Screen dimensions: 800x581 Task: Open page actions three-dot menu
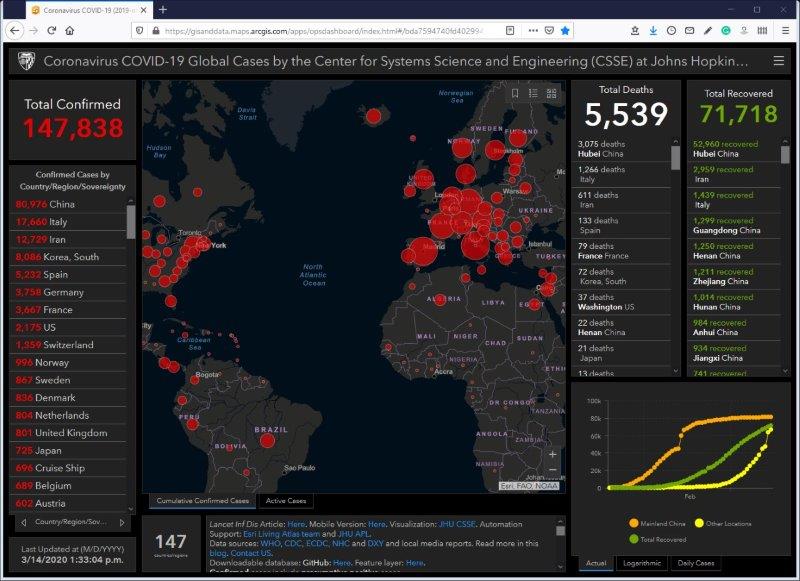point(533,31)
